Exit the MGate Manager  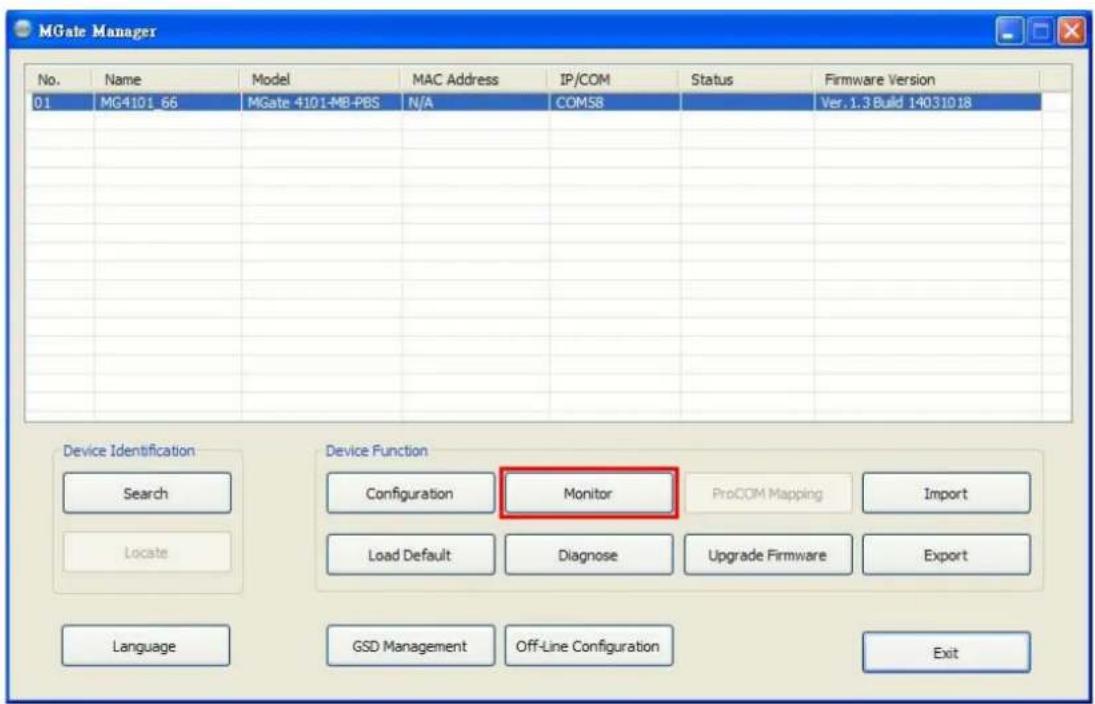tap(946, 652)
